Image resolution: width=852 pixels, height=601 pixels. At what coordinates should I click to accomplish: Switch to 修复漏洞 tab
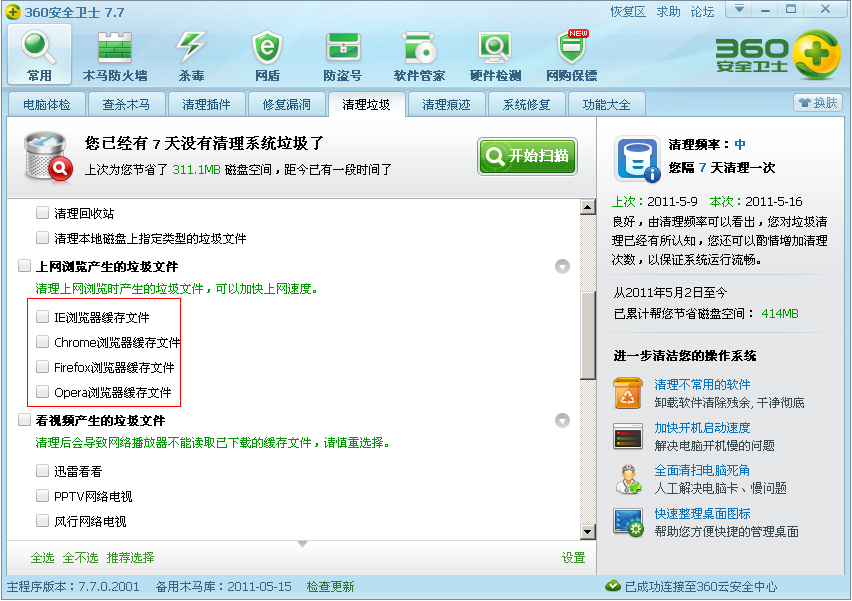click(286, 104)
